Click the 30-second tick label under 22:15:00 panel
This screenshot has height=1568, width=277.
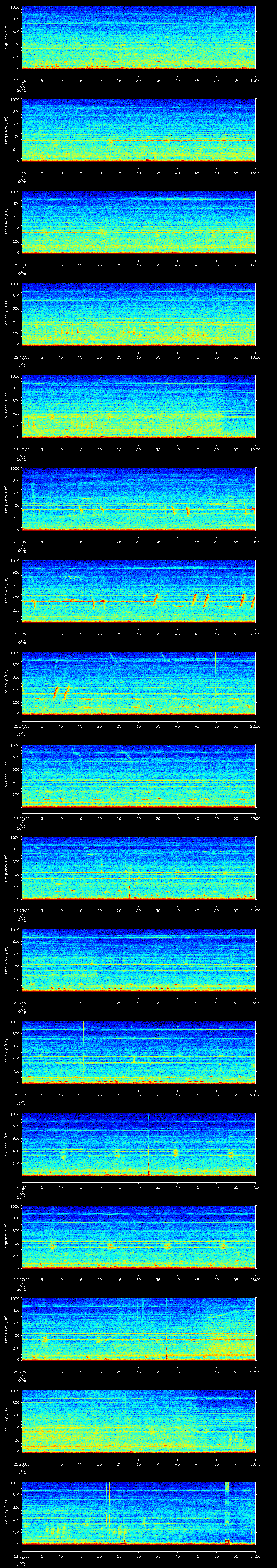[138, 172]
